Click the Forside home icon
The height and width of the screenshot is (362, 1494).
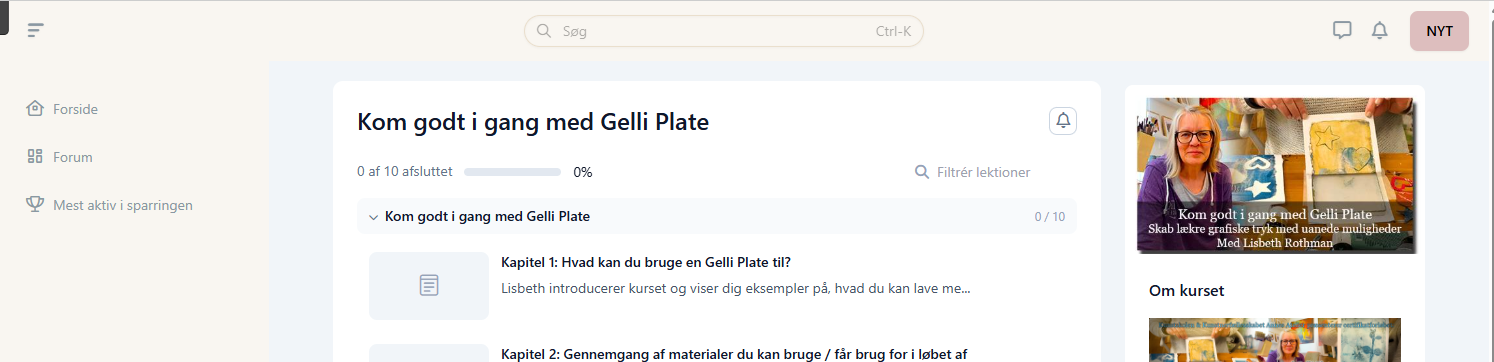tap(36, 108)
